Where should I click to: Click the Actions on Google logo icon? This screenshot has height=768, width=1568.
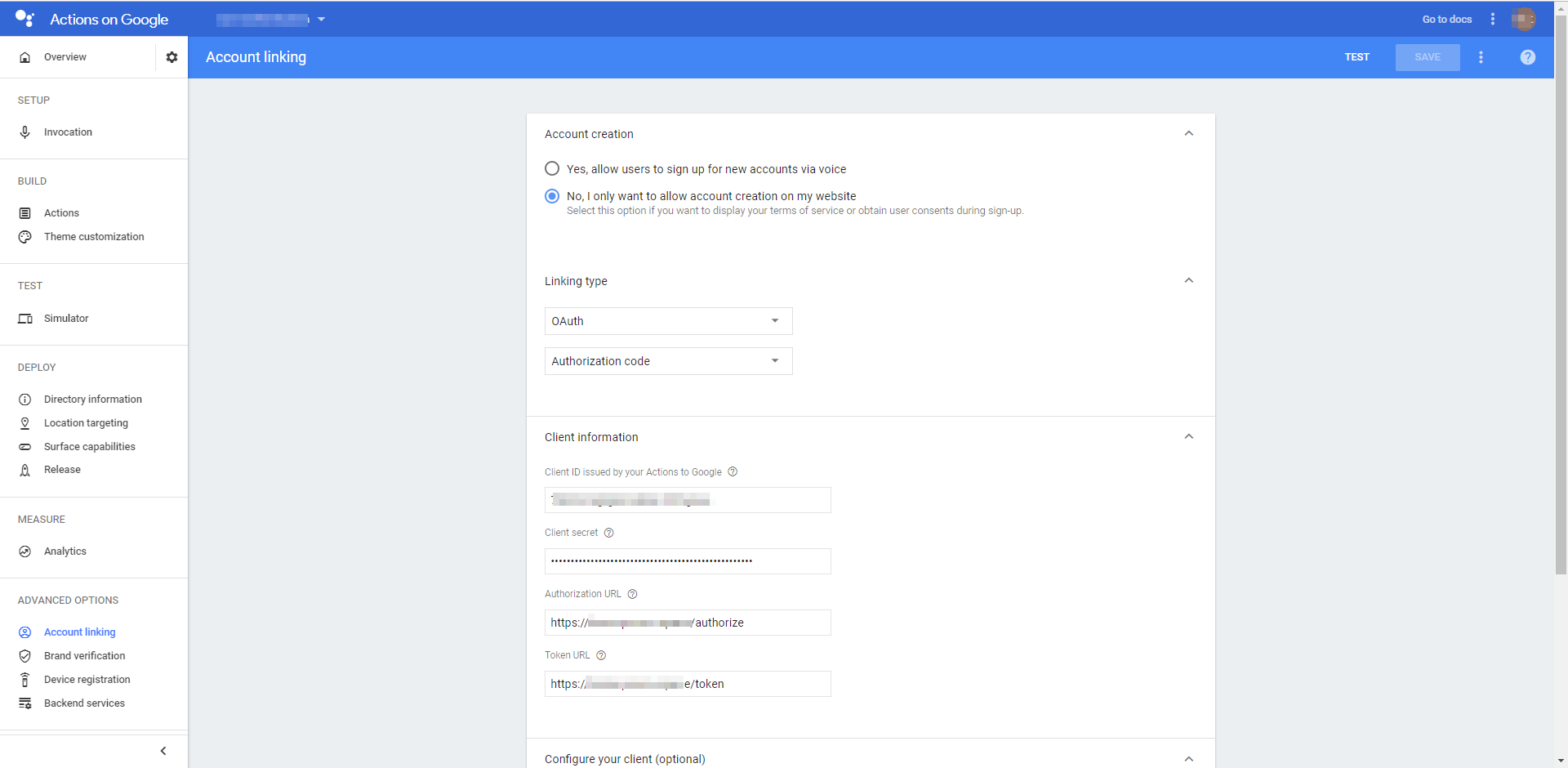click(x=24, y=18)
